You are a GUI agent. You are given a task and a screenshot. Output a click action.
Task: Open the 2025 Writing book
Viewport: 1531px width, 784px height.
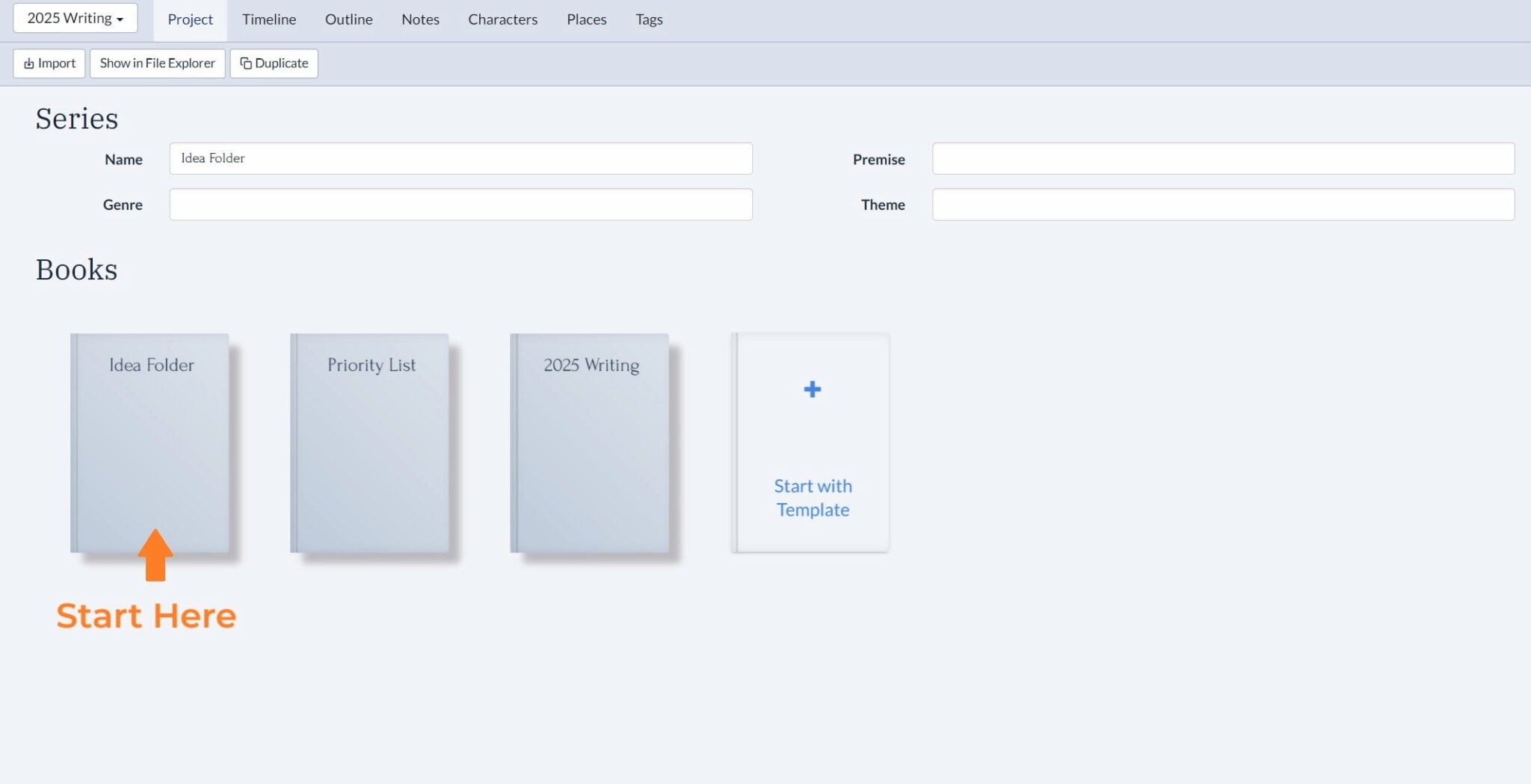tap(591, 442)
